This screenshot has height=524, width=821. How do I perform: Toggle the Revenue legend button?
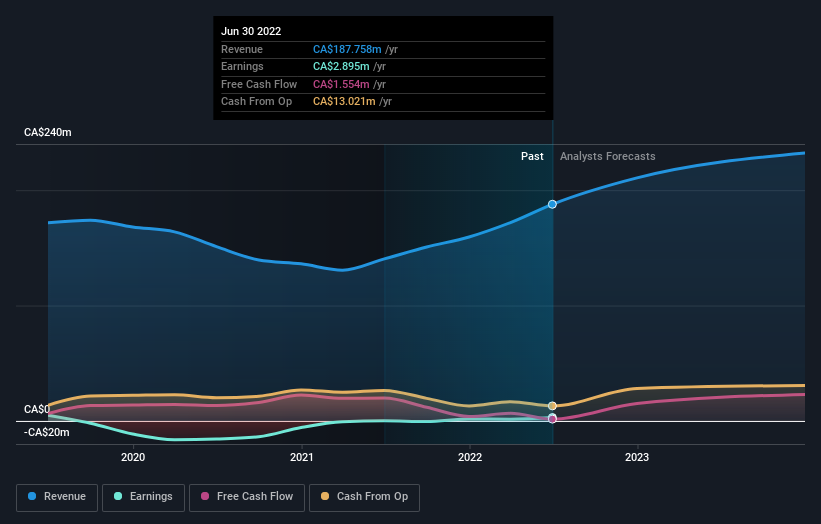point(57,497)
